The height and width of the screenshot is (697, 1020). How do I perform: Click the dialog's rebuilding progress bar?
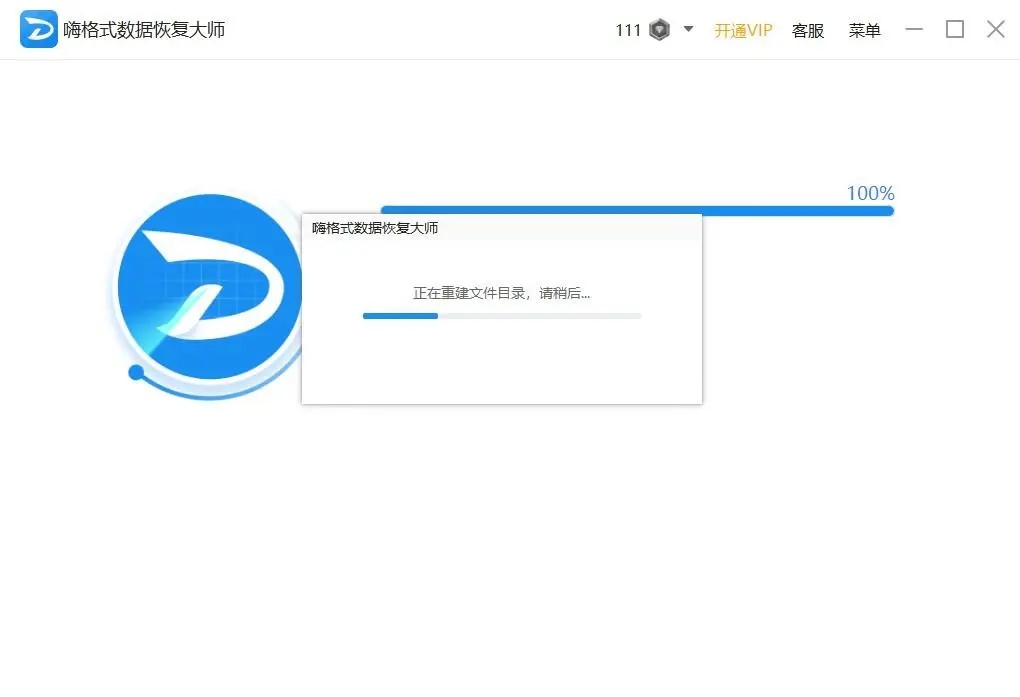pos(502,316)
